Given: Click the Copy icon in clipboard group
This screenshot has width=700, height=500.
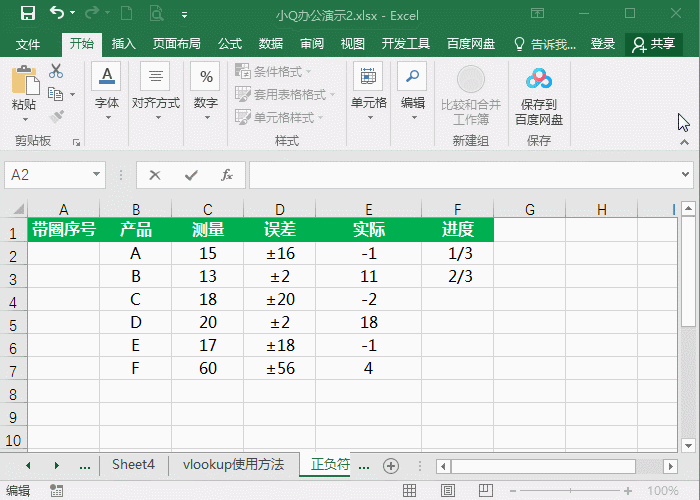Looking at the screenshot, I should (56, 94).
